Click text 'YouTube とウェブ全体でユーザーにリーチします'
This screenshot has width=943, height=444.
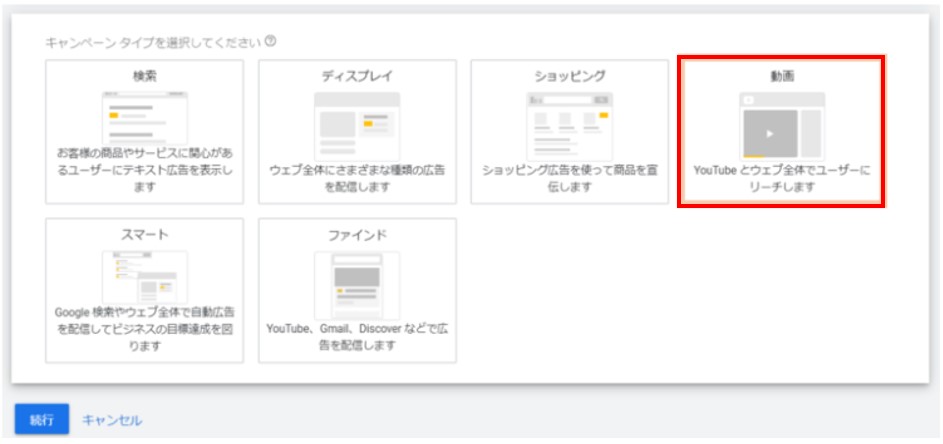pos(782,179)
